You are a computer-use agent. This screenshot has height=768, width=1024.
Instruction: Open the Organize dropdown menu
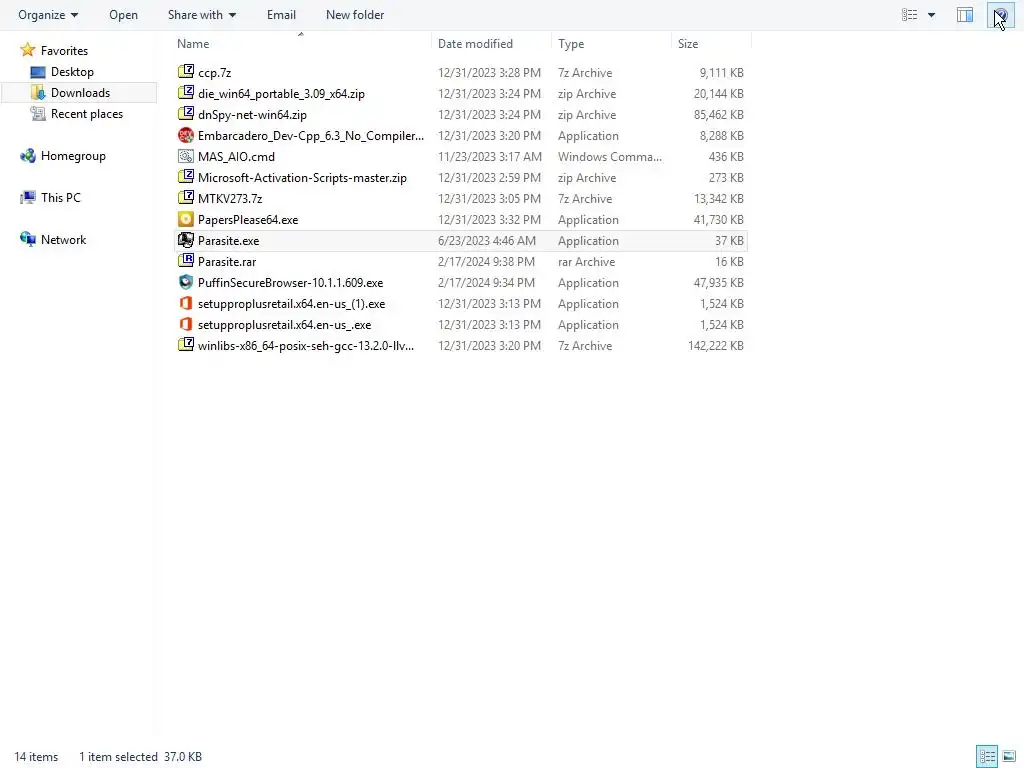point(48,14)
